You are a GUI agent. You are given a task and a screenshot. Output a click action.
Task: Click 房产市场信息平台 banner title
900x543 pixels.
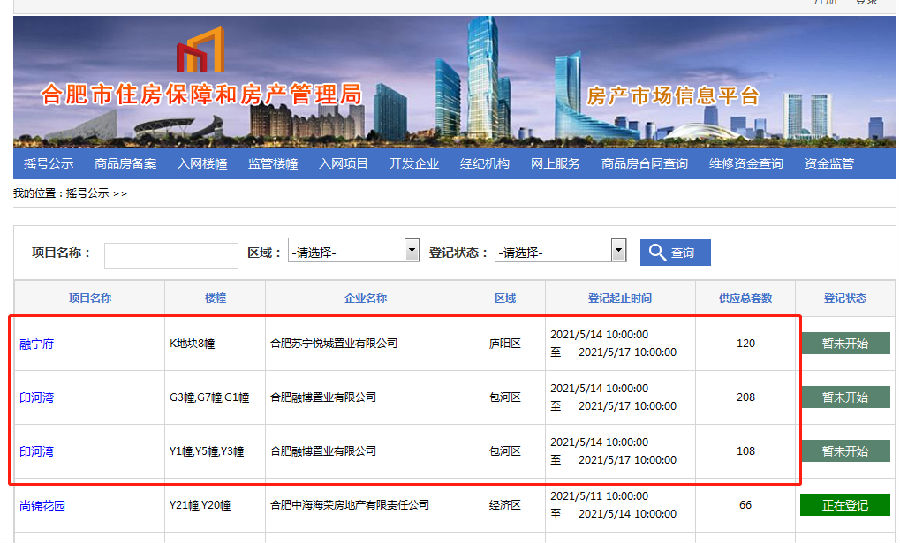[x=673, y=96]
